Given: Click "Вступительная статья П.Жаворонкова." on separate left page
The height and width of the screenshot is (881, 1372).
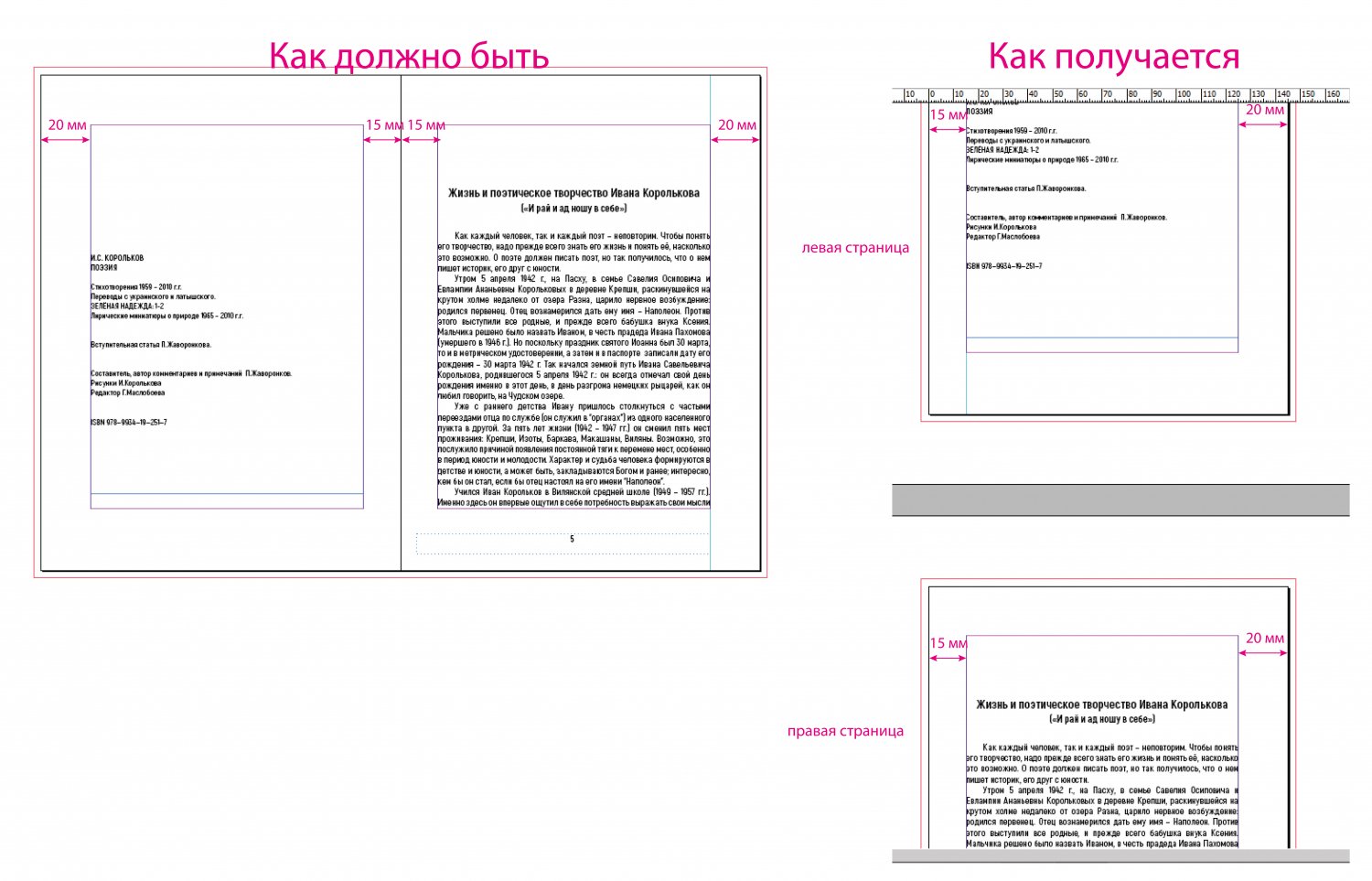Looking at the screenshot, I should (x=1026, y=188).
